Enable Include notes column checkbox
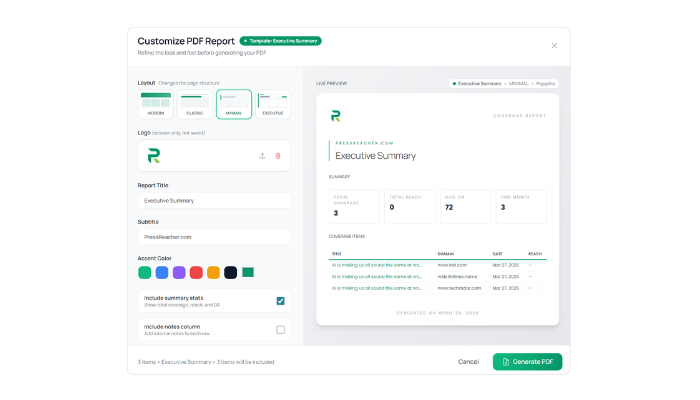Image resolution: width=700 pixels, height=400 pixels. click(280, 330)
